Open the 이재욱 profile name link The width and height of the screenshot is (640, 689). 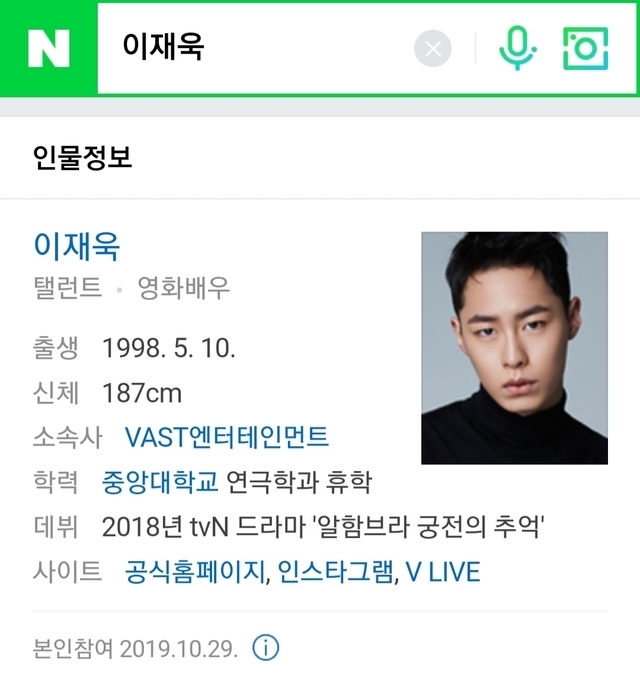pos(76,246)
